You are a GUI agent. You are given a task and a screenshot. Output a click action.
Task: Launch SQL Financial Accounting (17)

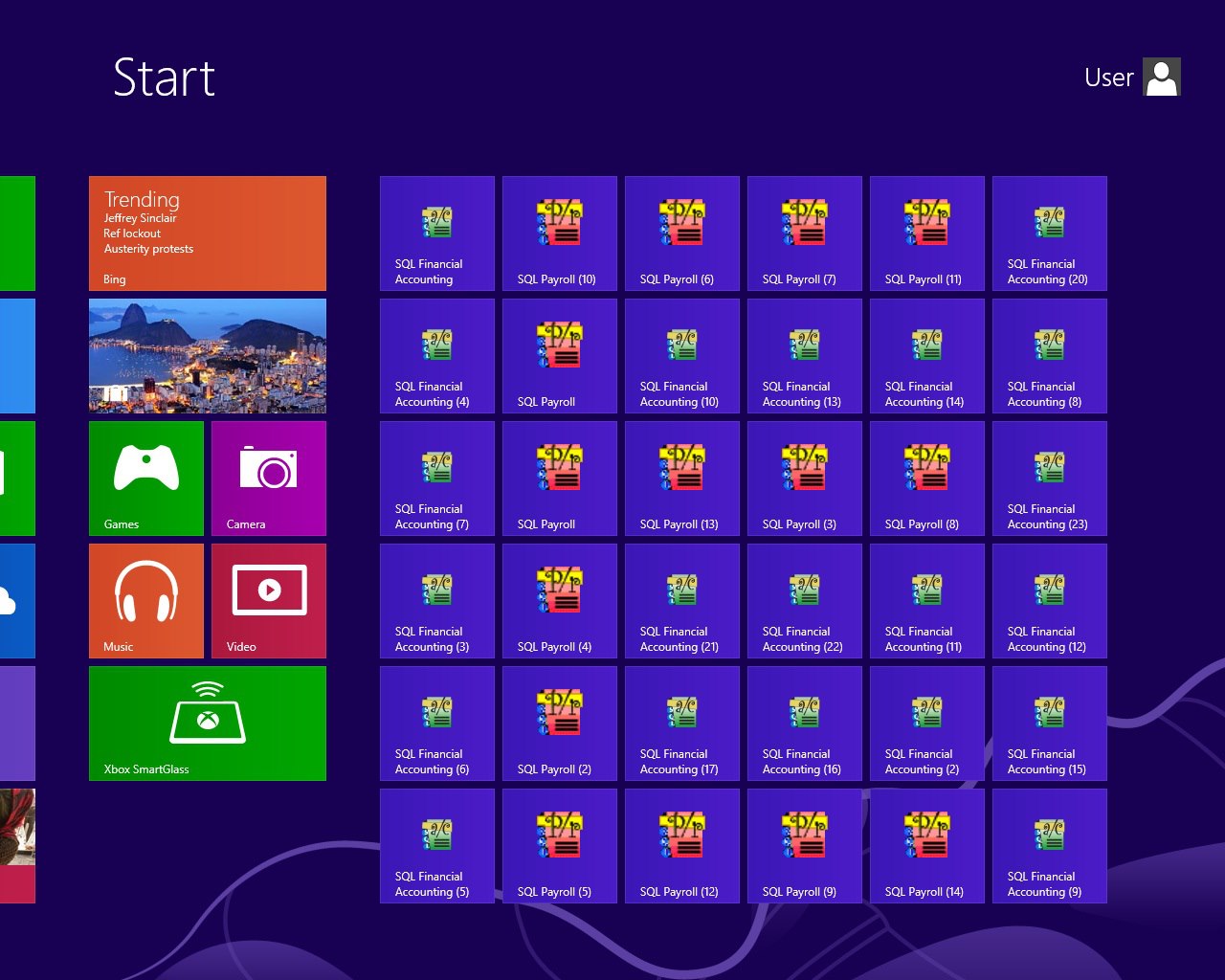(682, 724)
